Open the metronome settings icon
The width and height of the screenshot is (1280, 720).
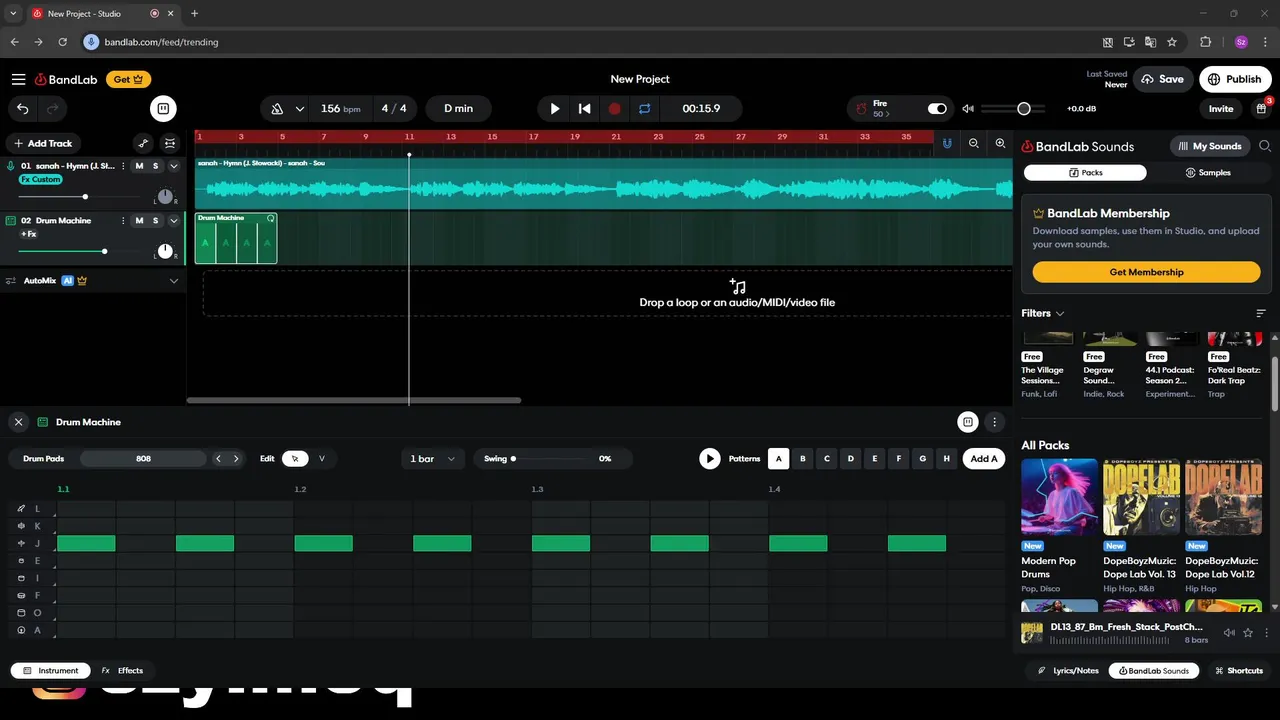coord(277,108)
